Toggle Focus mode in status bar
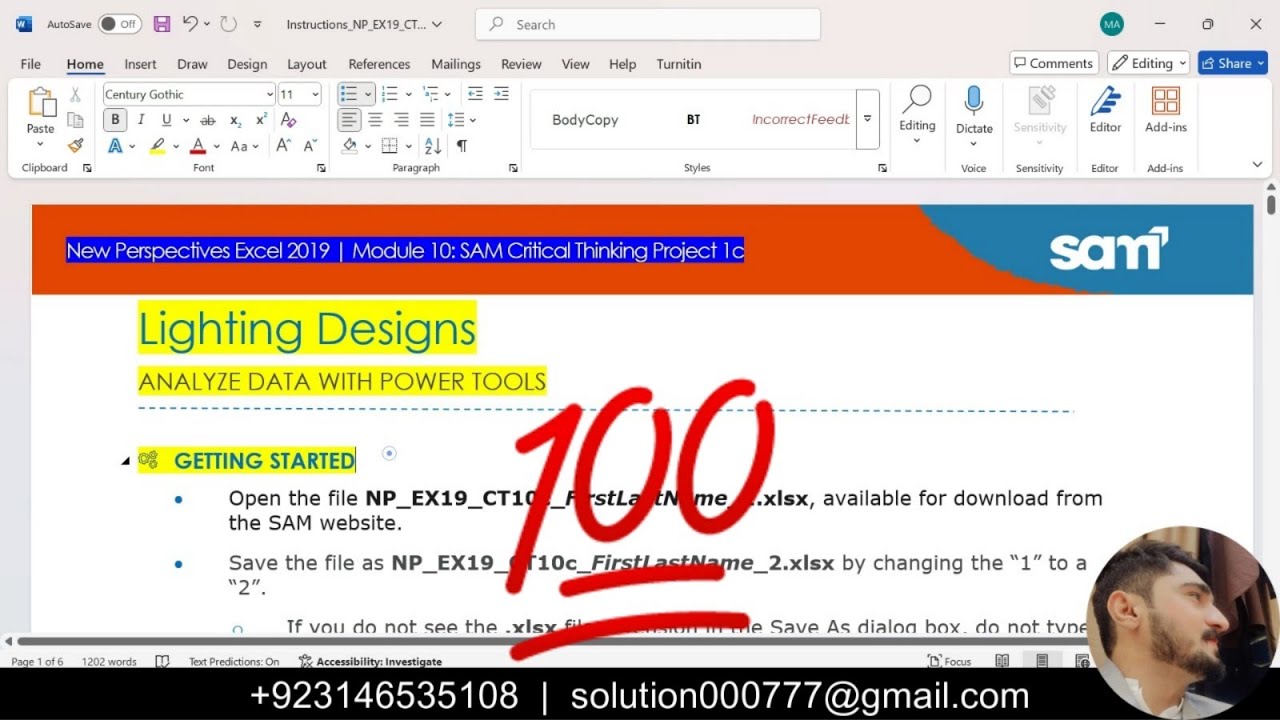 click(949, 661)
